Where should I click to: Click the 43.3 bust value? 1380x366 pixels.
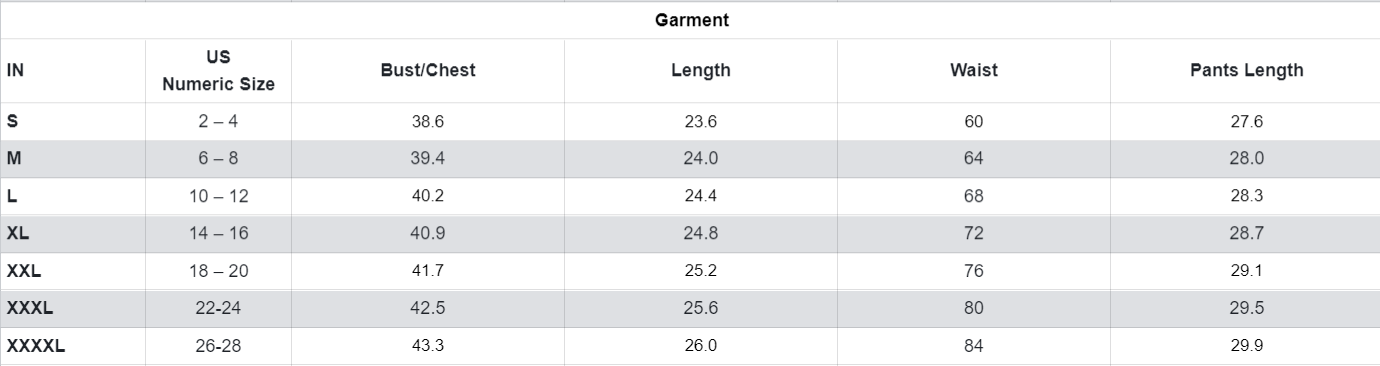tap(428, 346)
